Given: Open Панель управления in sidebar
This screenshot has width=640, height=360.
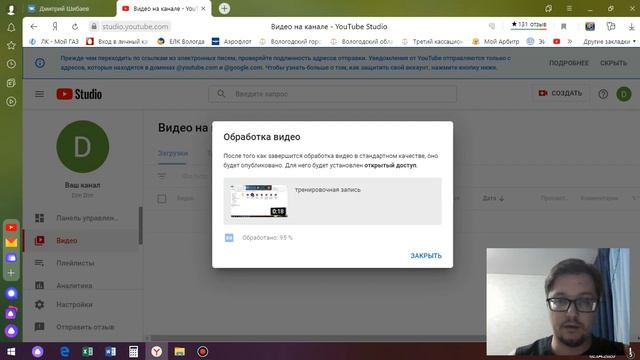Looking at the screenshot, I should coord(82,218).
